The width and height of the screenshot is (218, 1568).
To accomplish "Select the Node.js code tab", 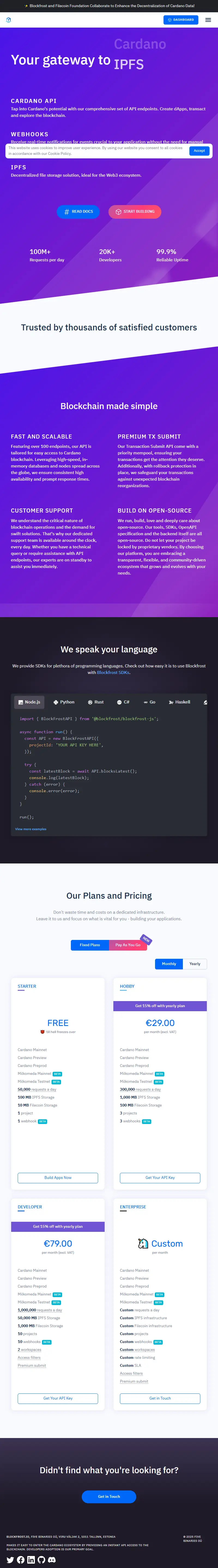I will pyautogui.click(x=29, y=702).
